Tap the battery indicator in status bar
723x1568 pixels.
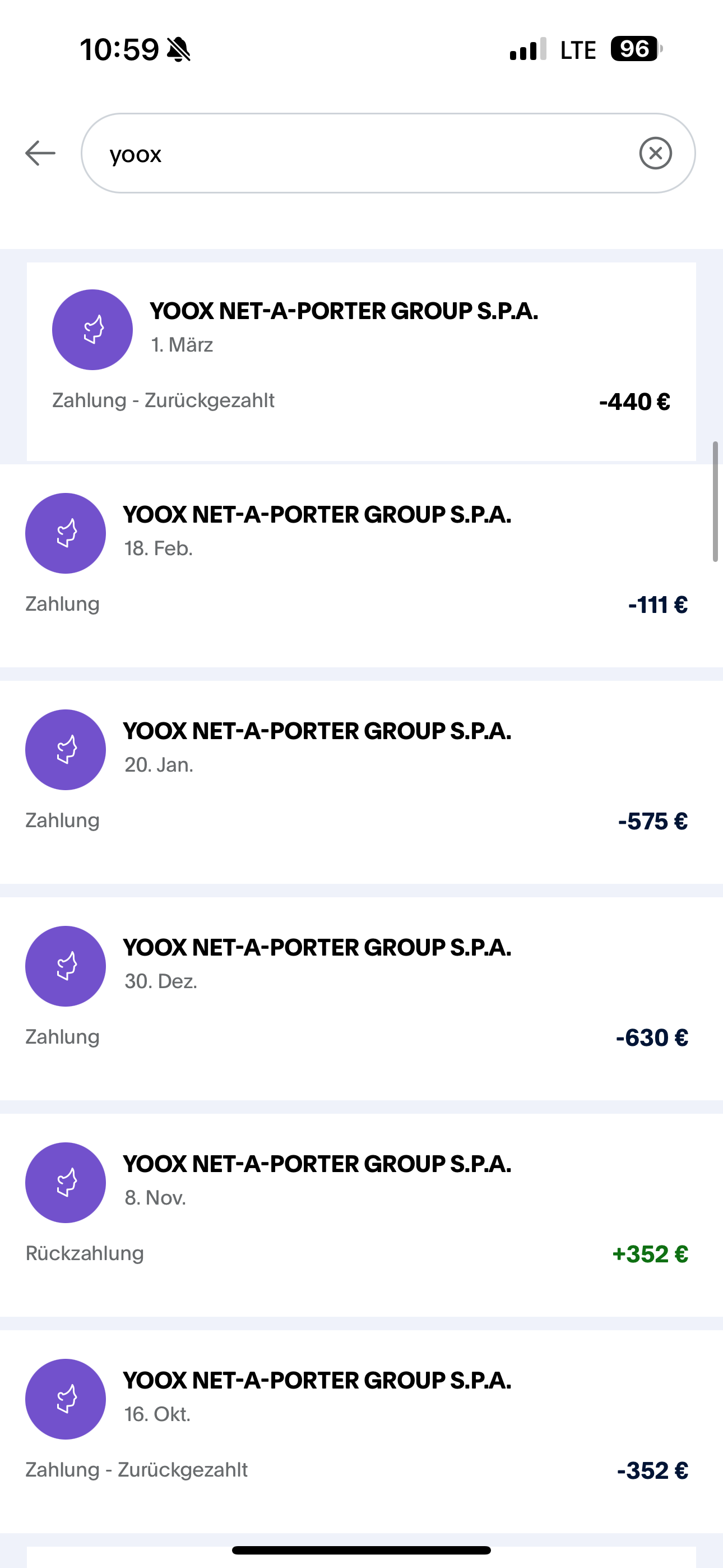click(x=636, y=49)
